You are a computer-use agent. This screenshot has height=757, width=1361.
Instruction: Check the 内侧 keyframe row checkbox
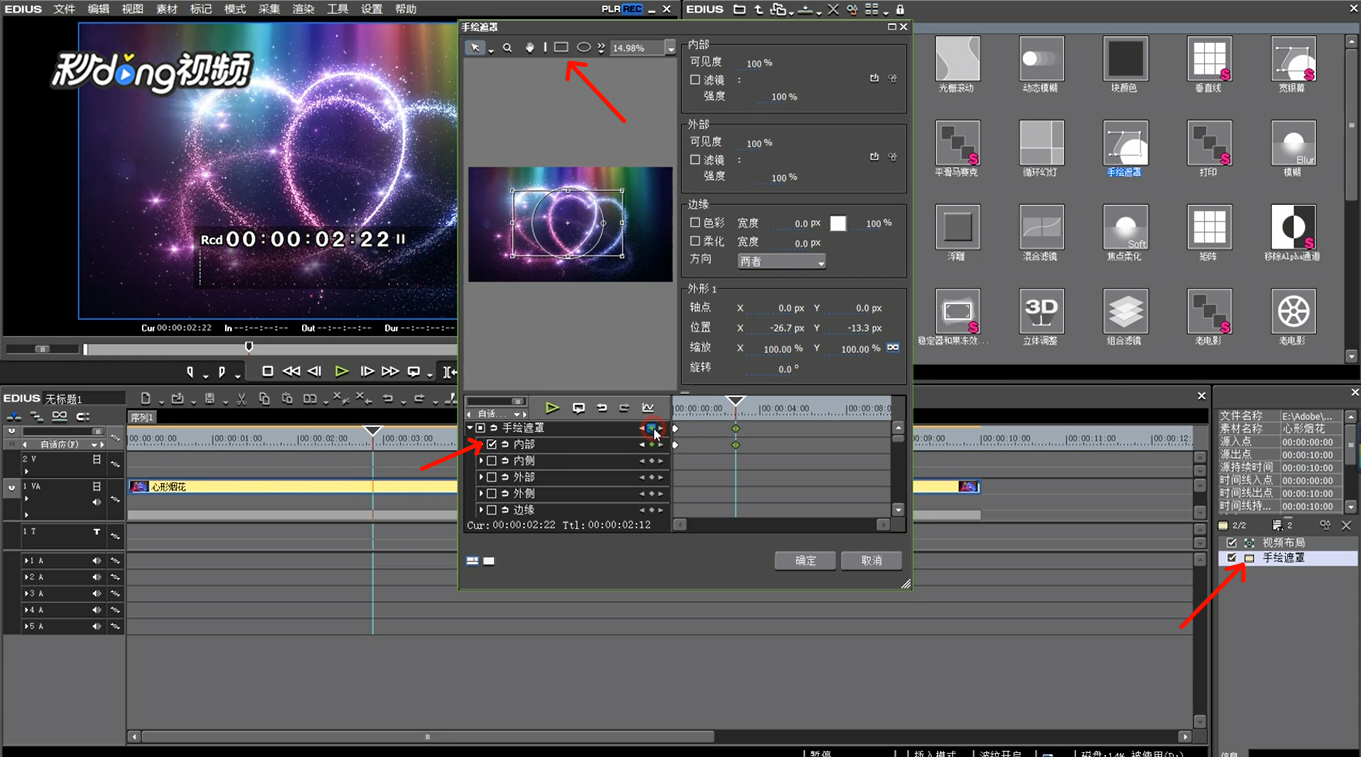click(x=492, y=461)
